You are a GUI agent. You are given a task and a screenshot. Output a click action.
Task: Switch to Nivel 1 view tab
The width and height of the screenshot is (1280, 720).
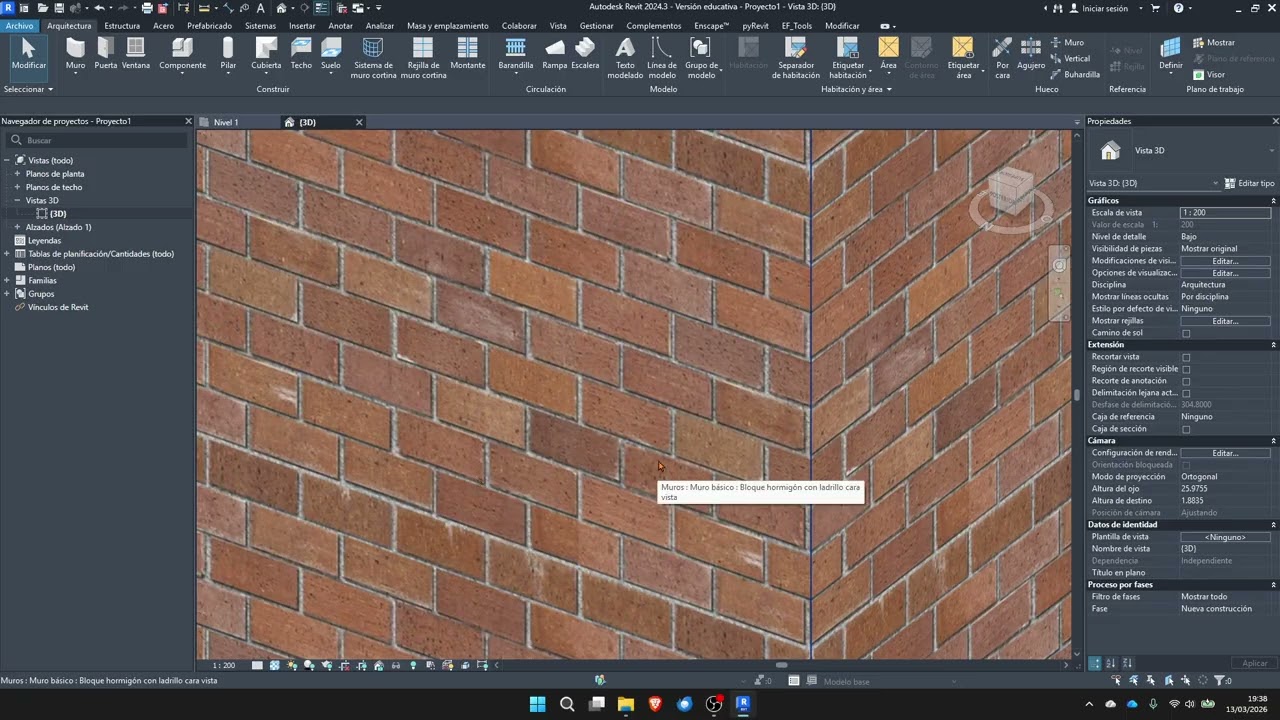(226, 122)
